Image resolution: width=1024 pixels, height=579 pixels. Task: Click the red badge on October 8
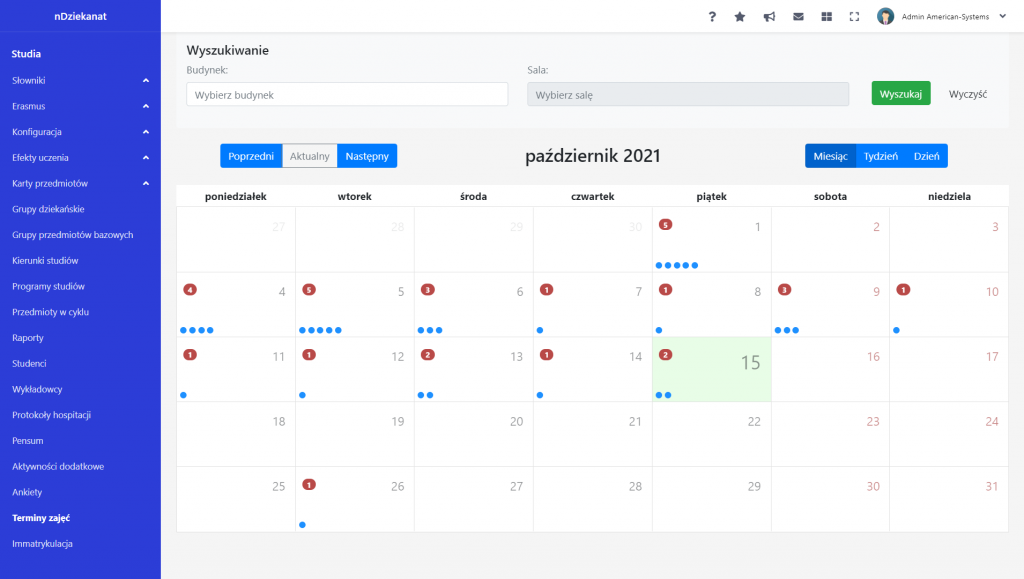coord(665,289)
